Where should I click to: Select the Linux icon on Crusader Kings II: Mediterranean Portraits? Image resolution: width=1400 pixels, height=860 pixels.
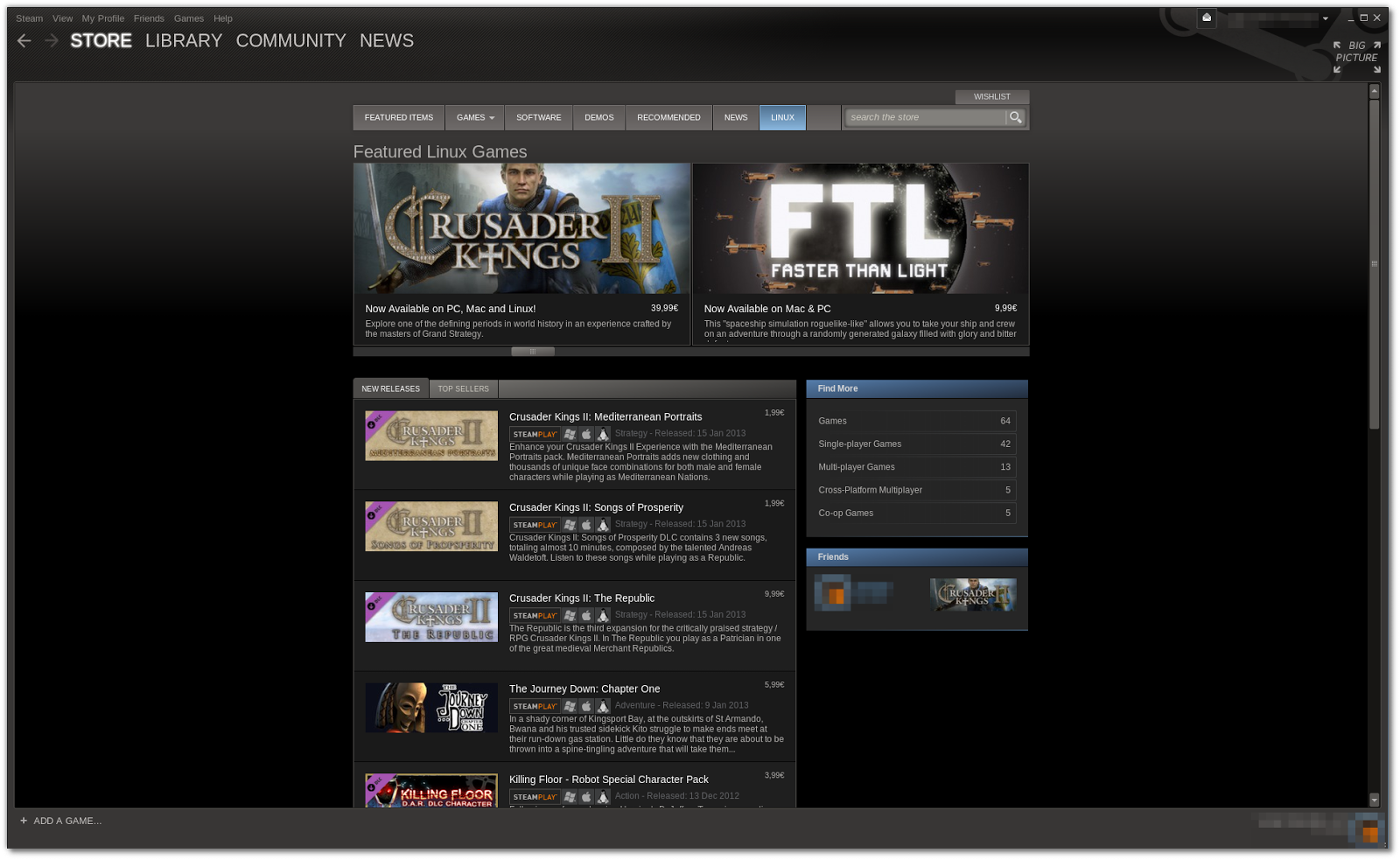(x=604, y=433)
